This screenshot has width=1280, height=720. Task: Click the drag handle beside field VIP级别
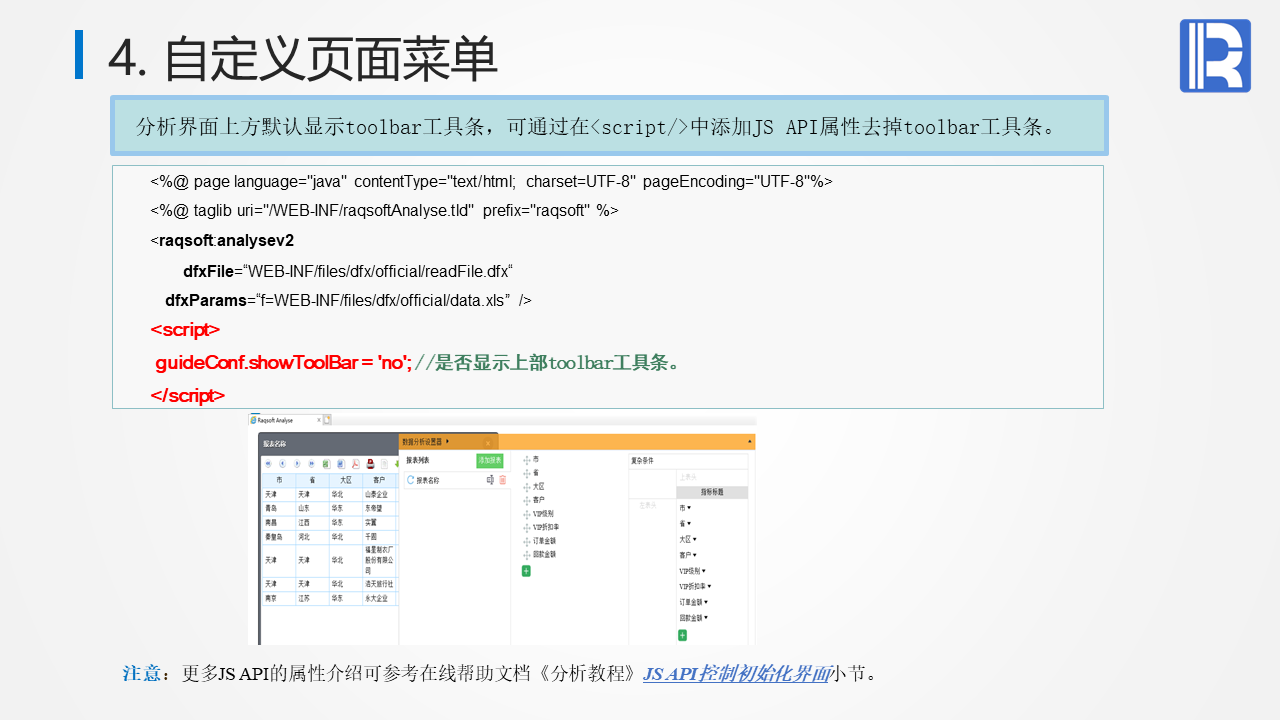(527, 514)
